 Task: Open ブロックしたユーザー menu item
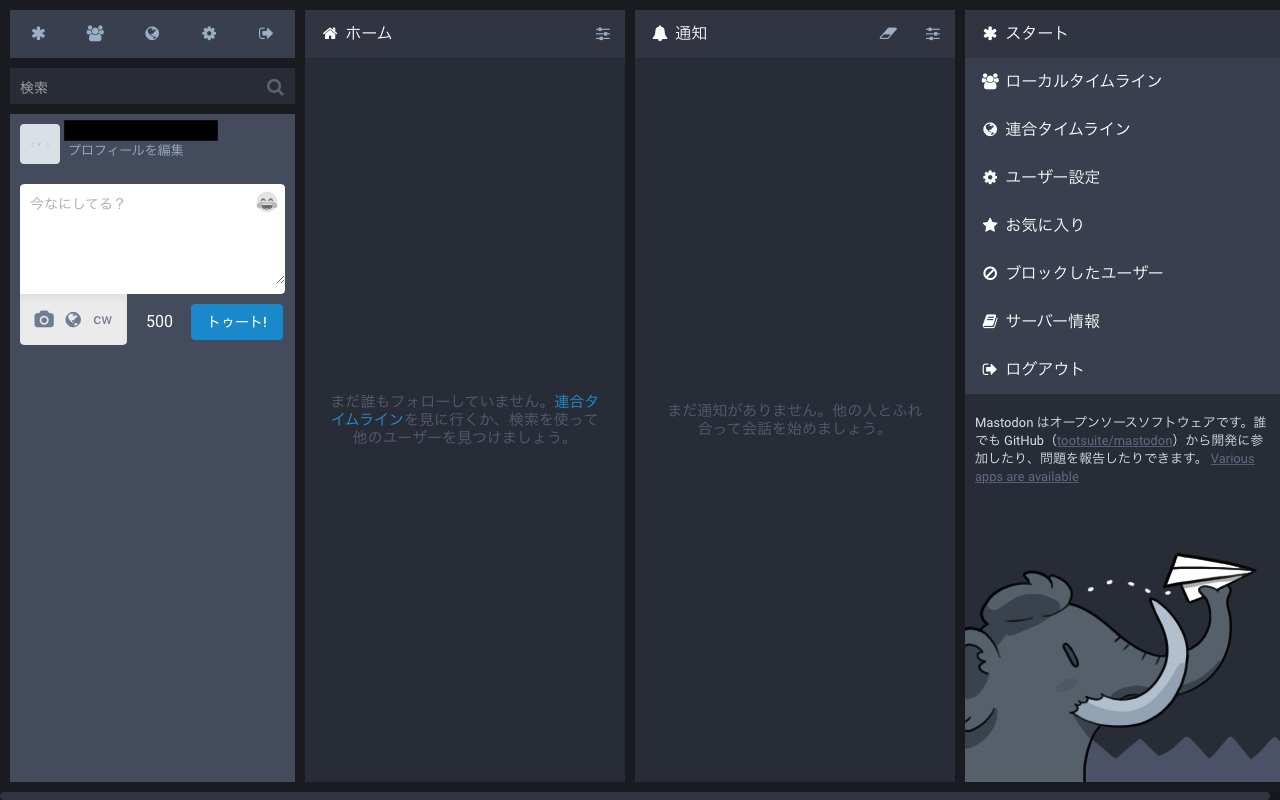1122,273
